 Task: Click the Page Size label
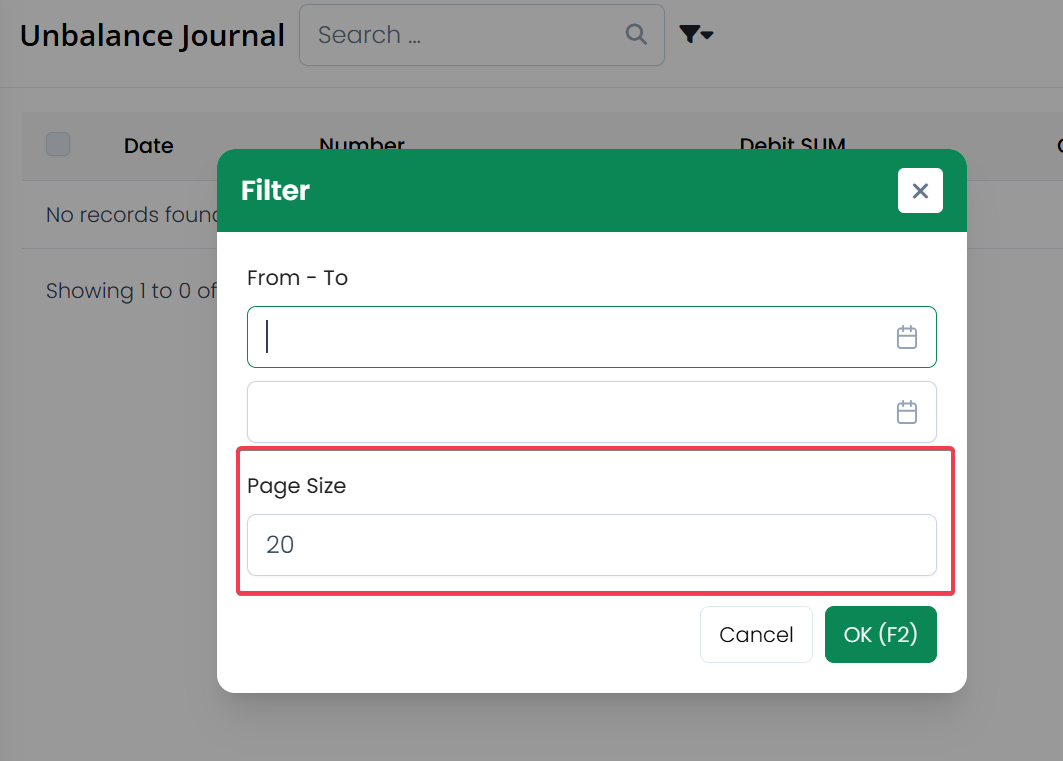pos(296,487)
